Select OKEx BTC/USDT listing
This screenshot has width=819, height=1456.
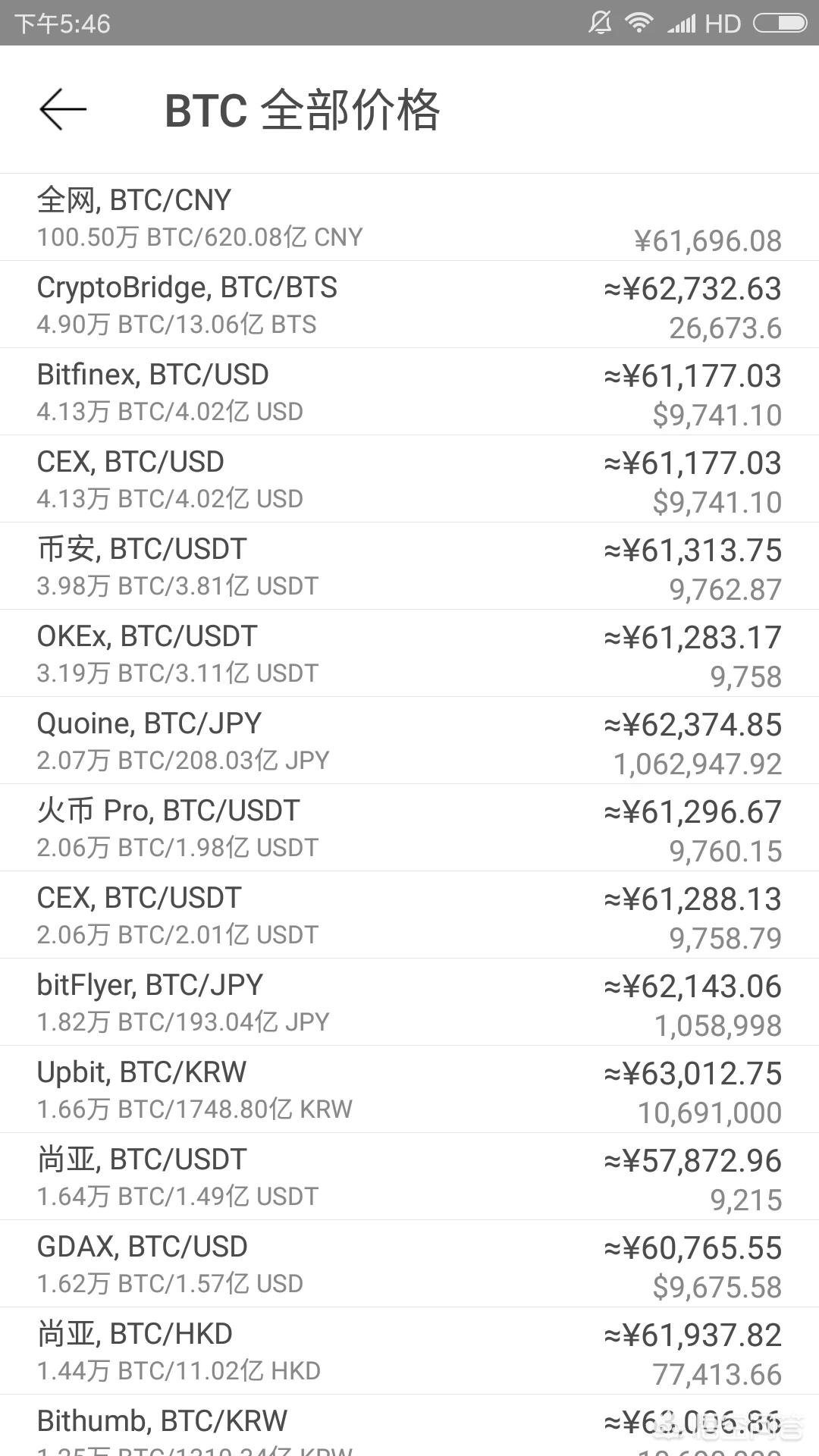(x=409, y=654)
